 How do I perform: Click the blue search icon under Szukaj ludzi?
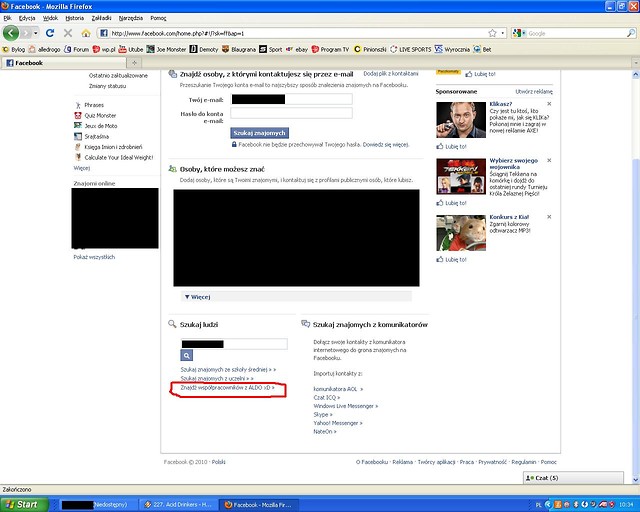coord(187,355)
